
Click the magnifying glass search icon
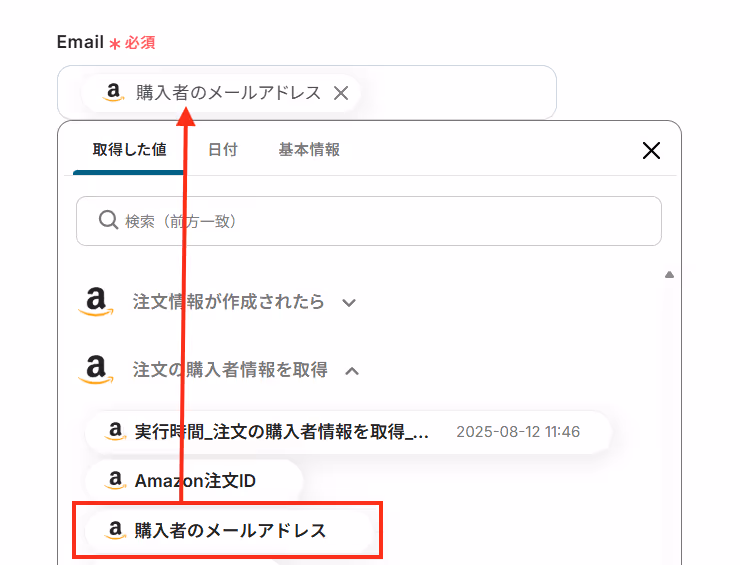point(108,220)
